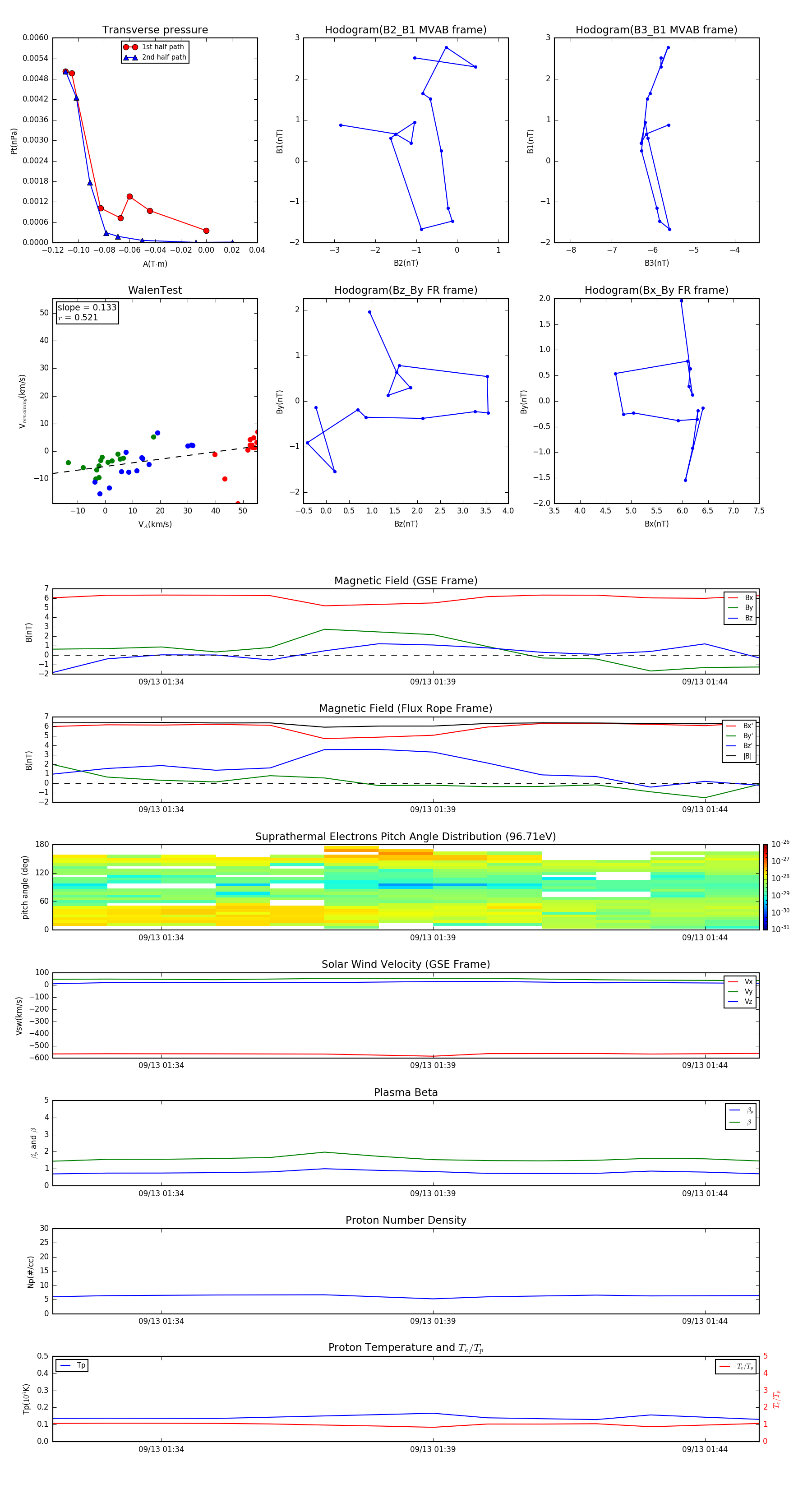The height and width of the screenshot is (1489, 812).
Task: Click the "WalenTest" plot title
Action: 155,290
